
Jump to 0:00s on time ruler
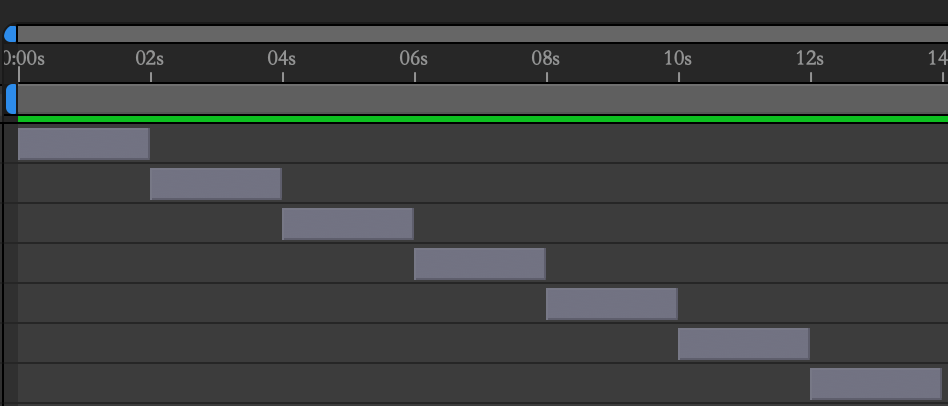pos(24,59)
